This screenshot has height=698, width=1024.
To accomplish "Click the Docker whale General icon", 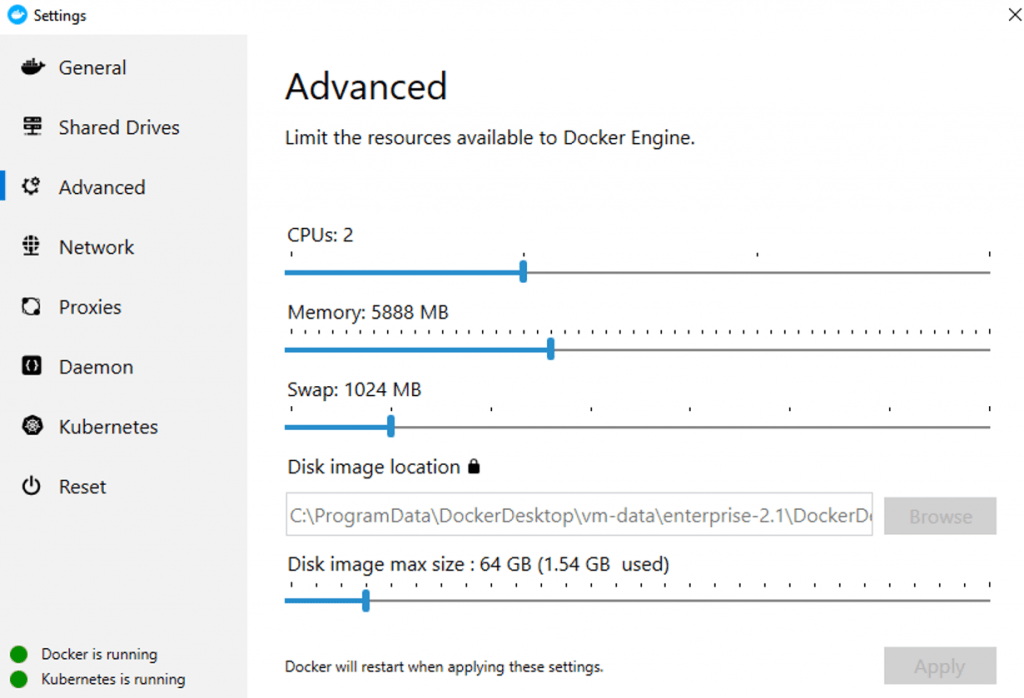I will click(x=32, y=67).
